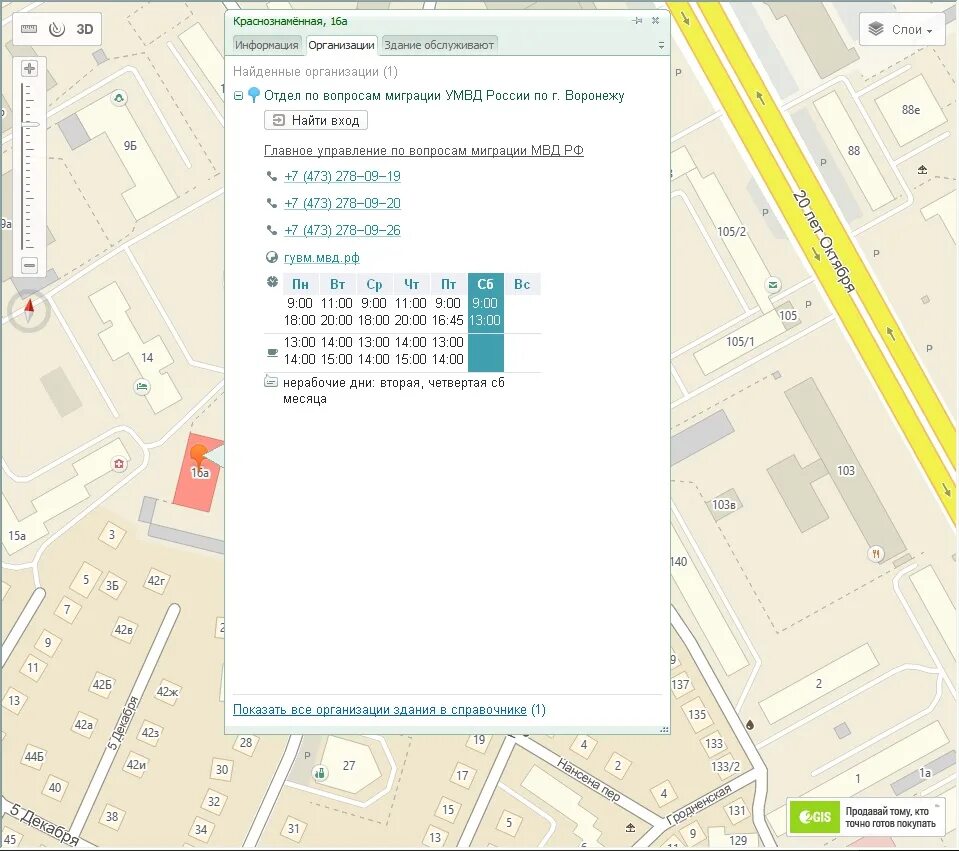The height and width of the screenshot is (851, 959).
Task: Call phone number +7 (473) 278-09-19
Action: pyautogui.click(x=342, y=176)
